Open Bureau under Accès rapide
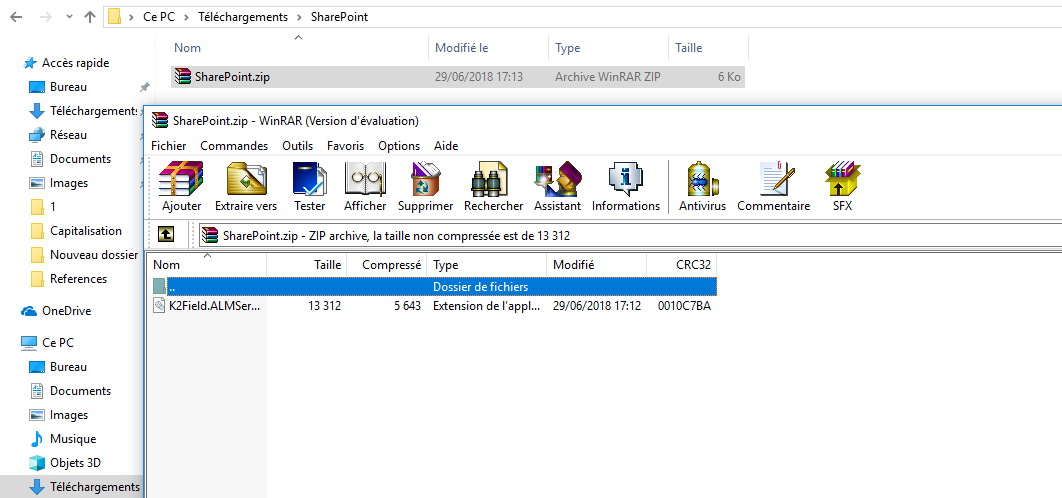 click(68, 87)
